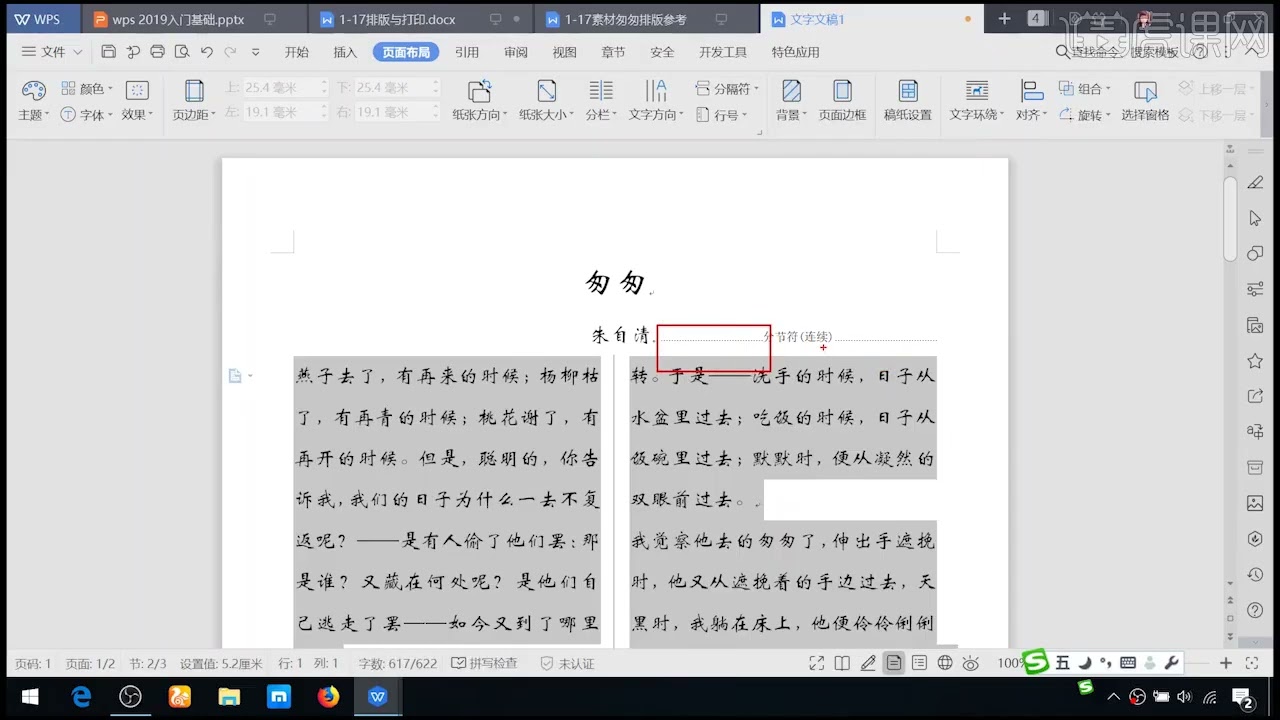Open the 页边距 margins dropdown
Viewport: 1280px width, 720px height.
[x=194, y=101]
